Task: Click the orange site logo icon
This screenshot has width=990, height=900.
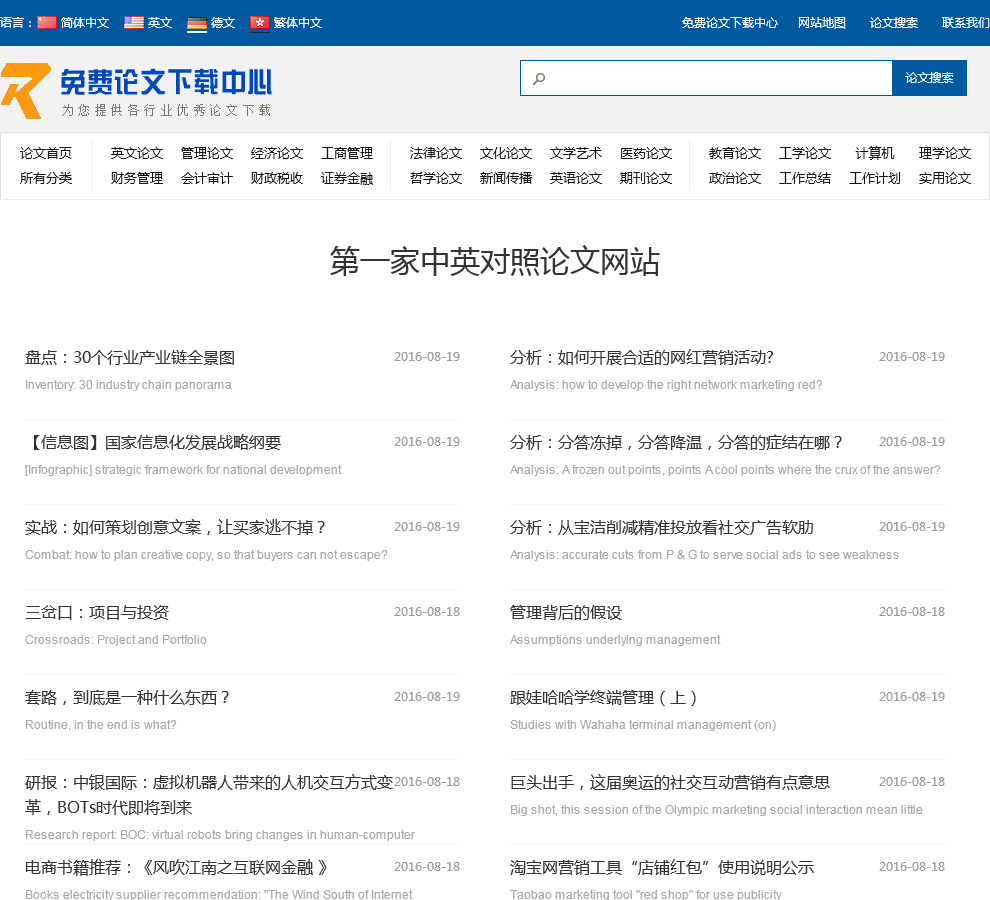Action: (x=25, y=91)
